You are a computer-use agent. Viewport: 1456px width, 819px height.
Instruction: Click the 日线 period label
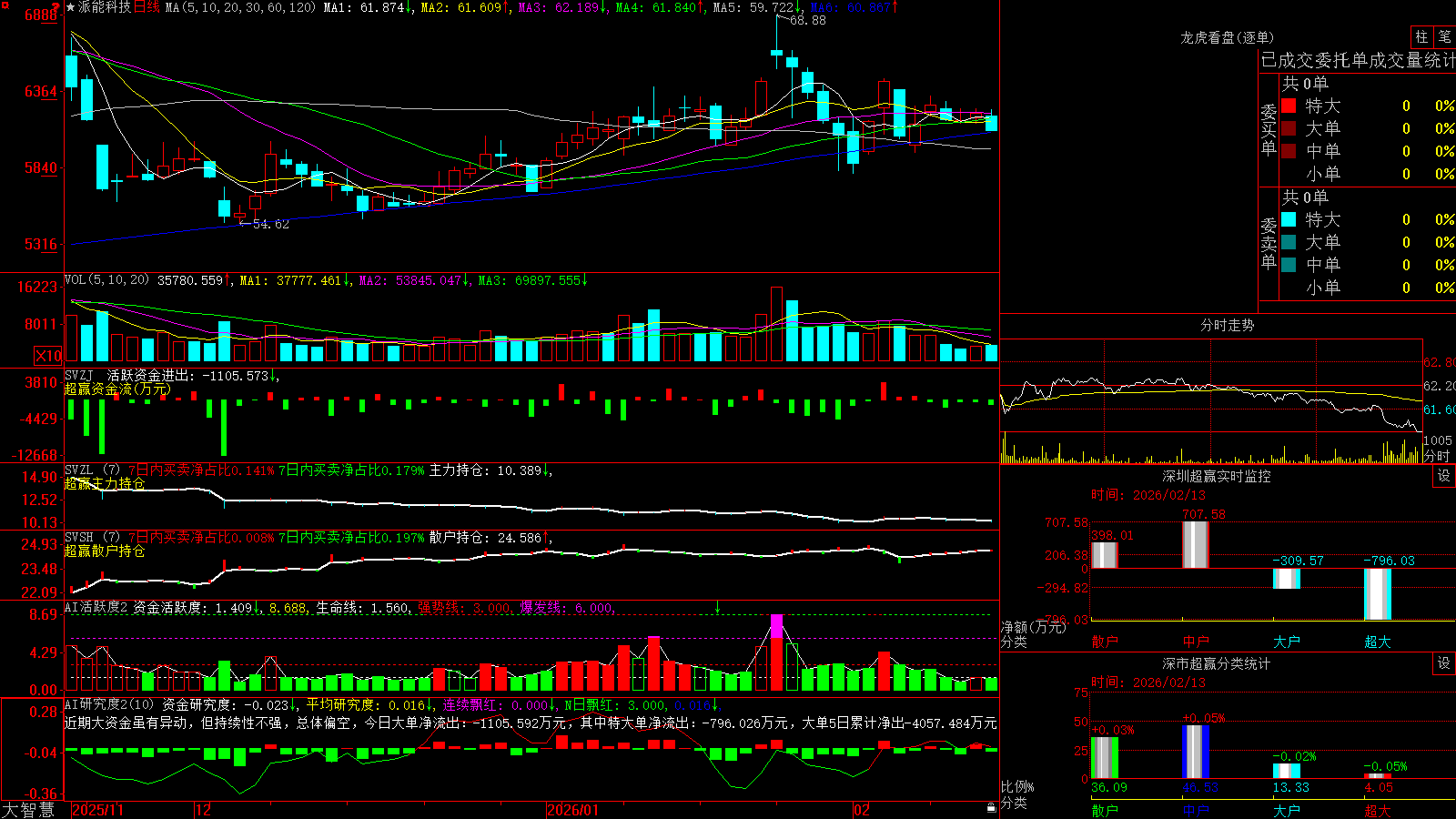pyautogui.click(x=147, y=7)
